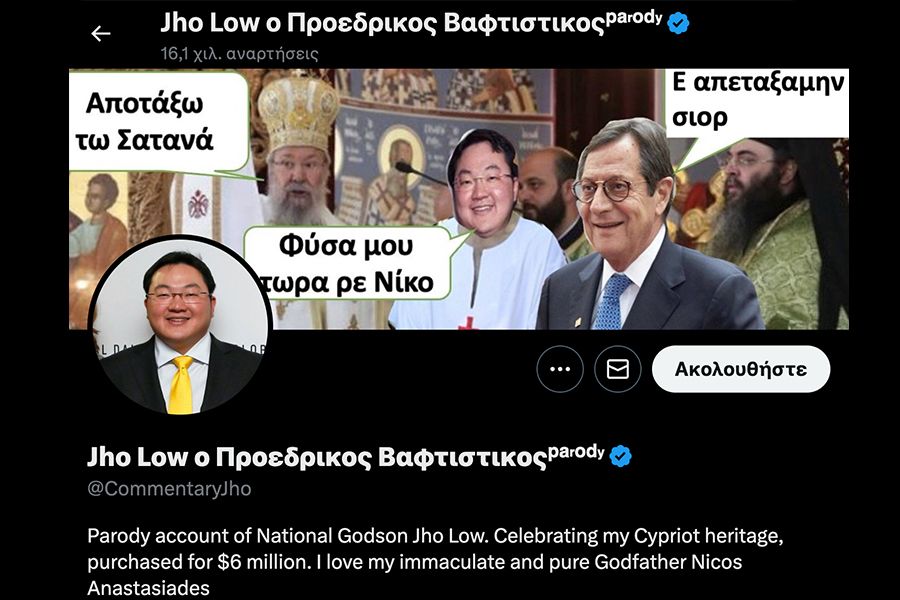
Task: Click the parody label in the top header
Action: pos(634,17)
